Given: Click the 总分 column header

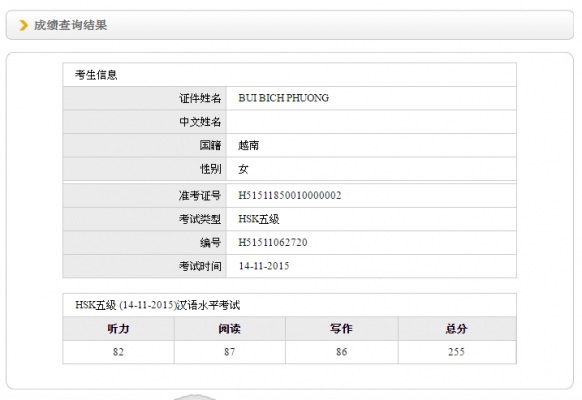Looking at the screenshot, I should pos(457,328).
